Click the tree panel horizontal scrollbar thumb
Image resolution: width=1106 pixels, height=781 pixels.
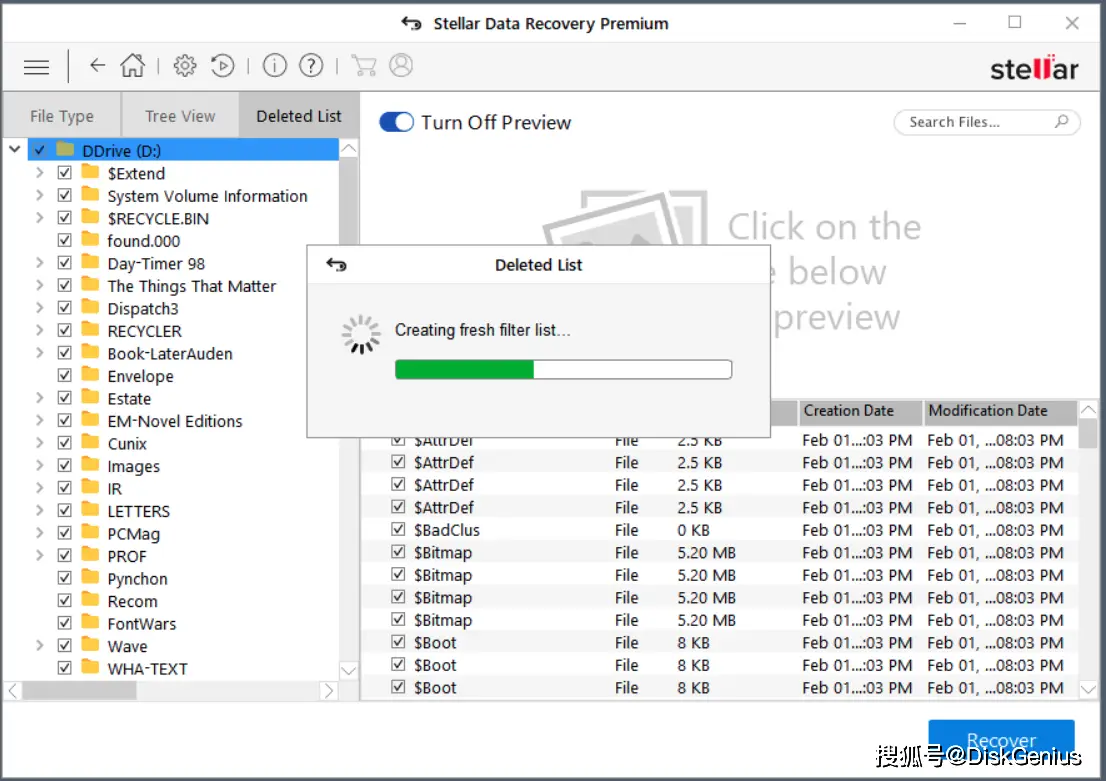[x=79, y=691]
